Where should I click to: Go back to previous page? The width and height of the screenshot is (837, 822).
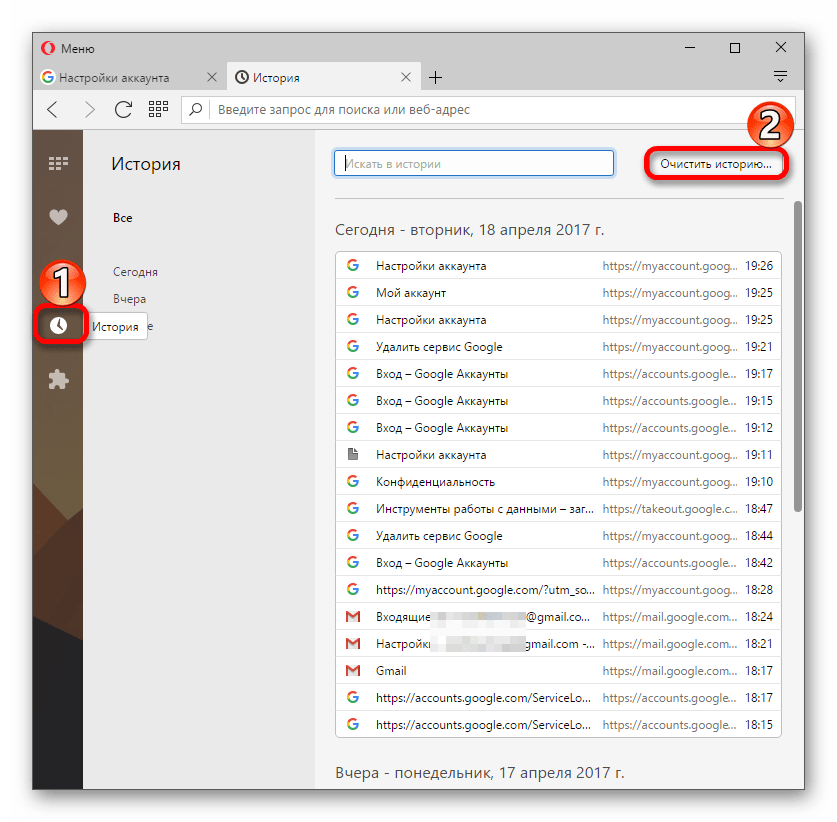52,109
